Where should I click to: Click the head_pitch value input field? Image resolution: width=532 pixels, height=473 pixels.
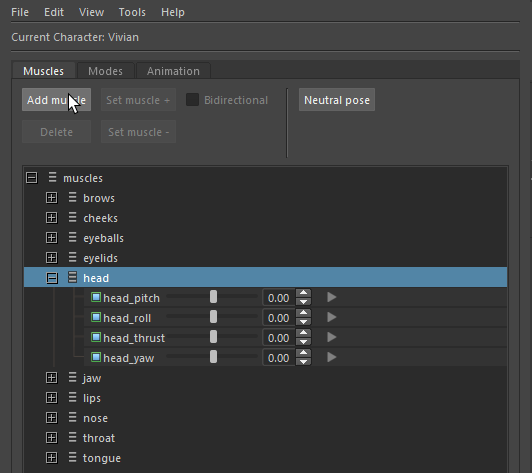click(x=279, y=298)
